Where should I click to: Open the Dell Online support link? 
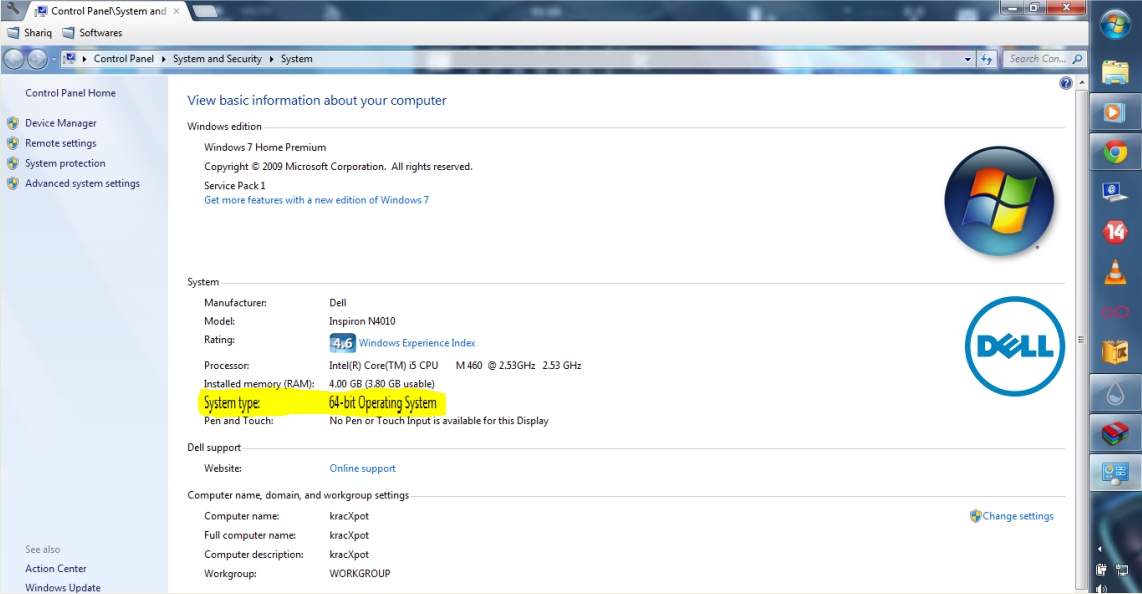(x=363, y=469)
